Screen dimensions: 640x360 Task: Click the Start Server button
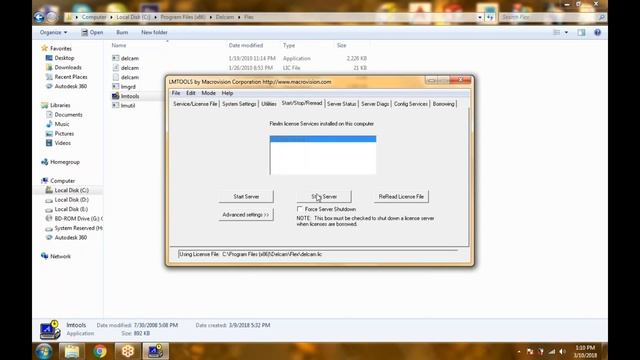coord(246,196)
